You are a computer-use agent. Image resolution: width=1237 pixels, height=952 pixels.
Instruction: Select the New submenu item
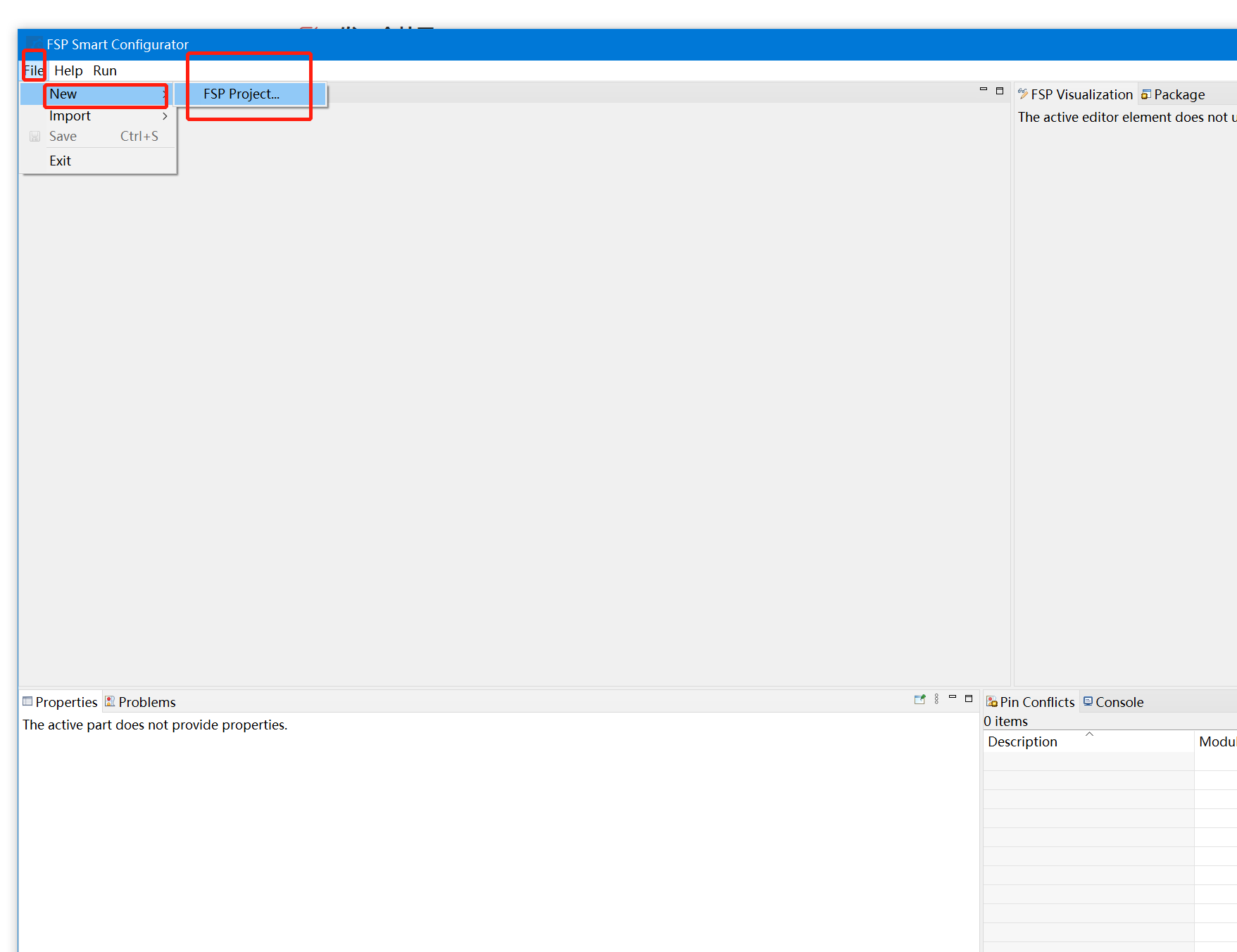(x=98, y=94)
